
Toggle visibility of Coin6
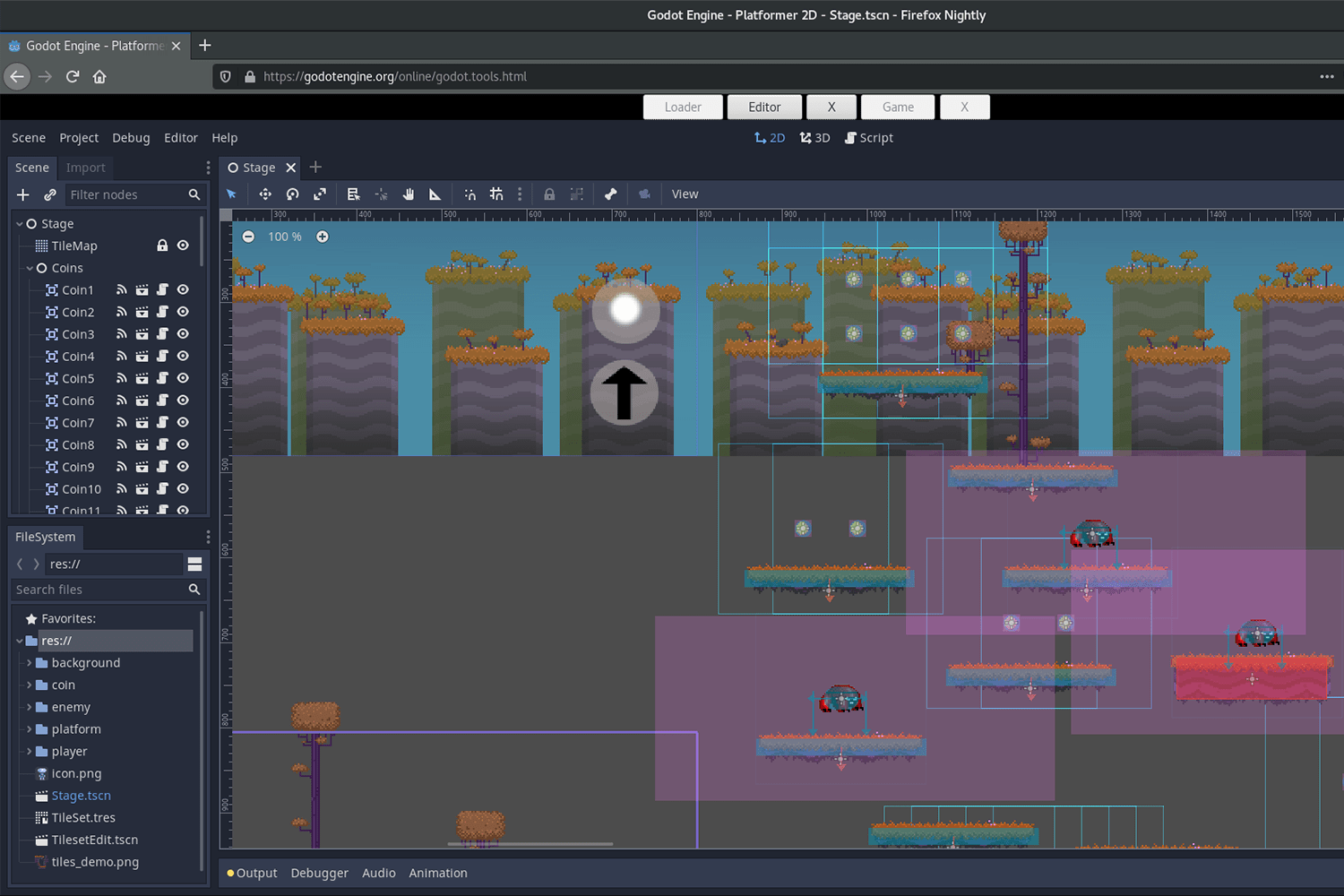point(183,401)
